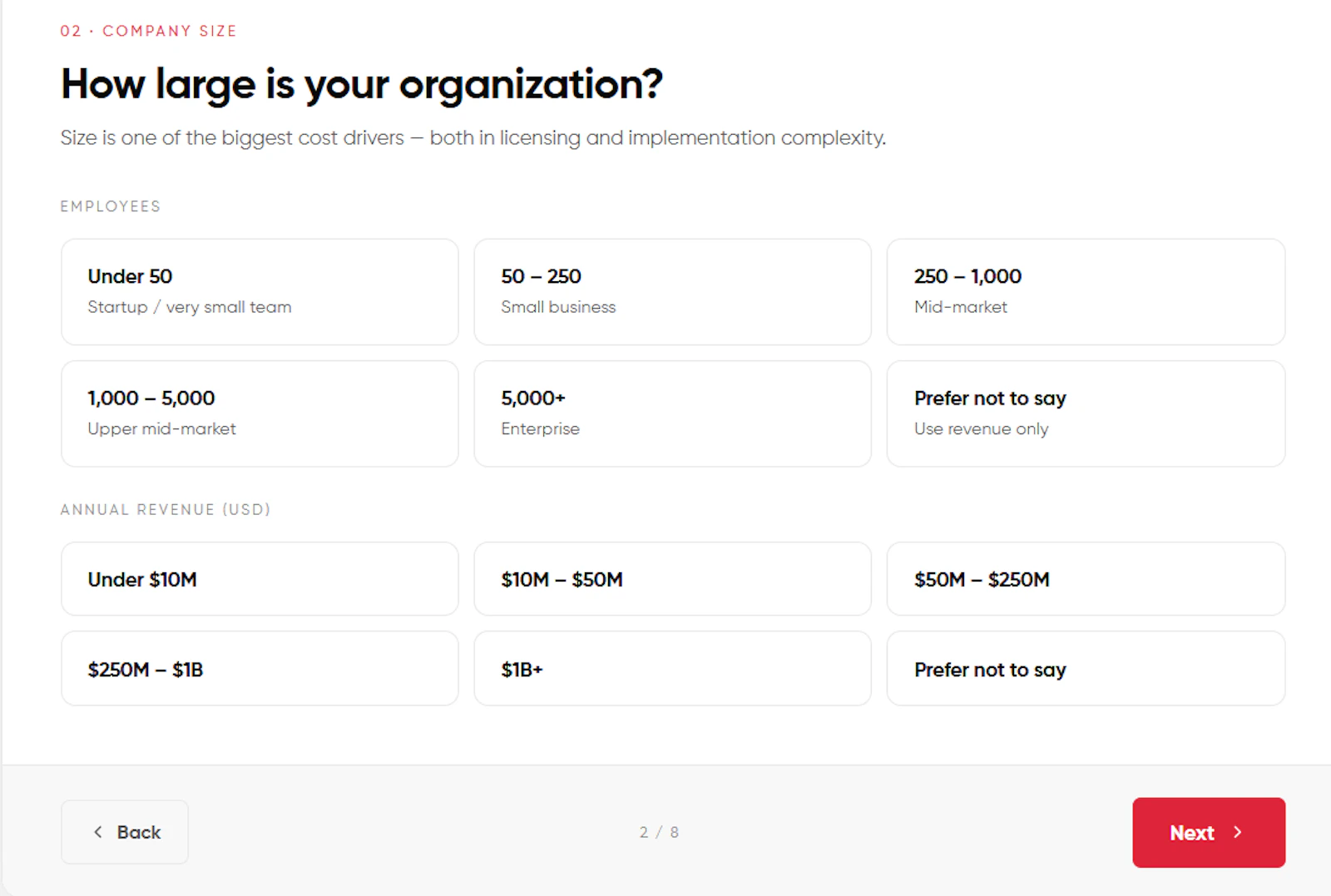Image resolution: width=1331 pixels, height=896 pixels.
Task: Click the subtitle about biggest cost drivers
Action: point(473,137)
